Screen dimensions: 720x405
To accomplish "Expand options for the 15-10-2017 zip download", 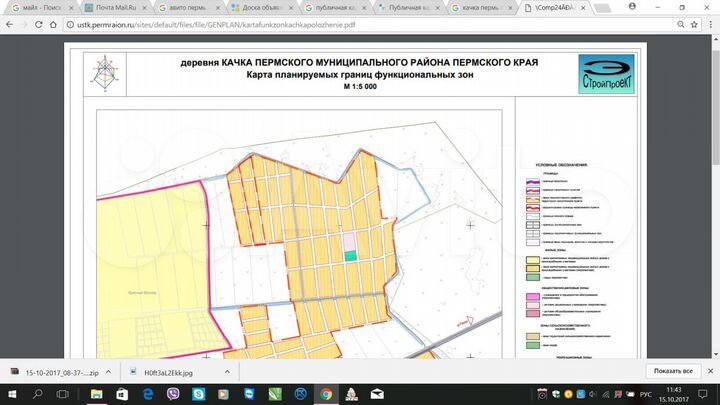I will [106, 370].
